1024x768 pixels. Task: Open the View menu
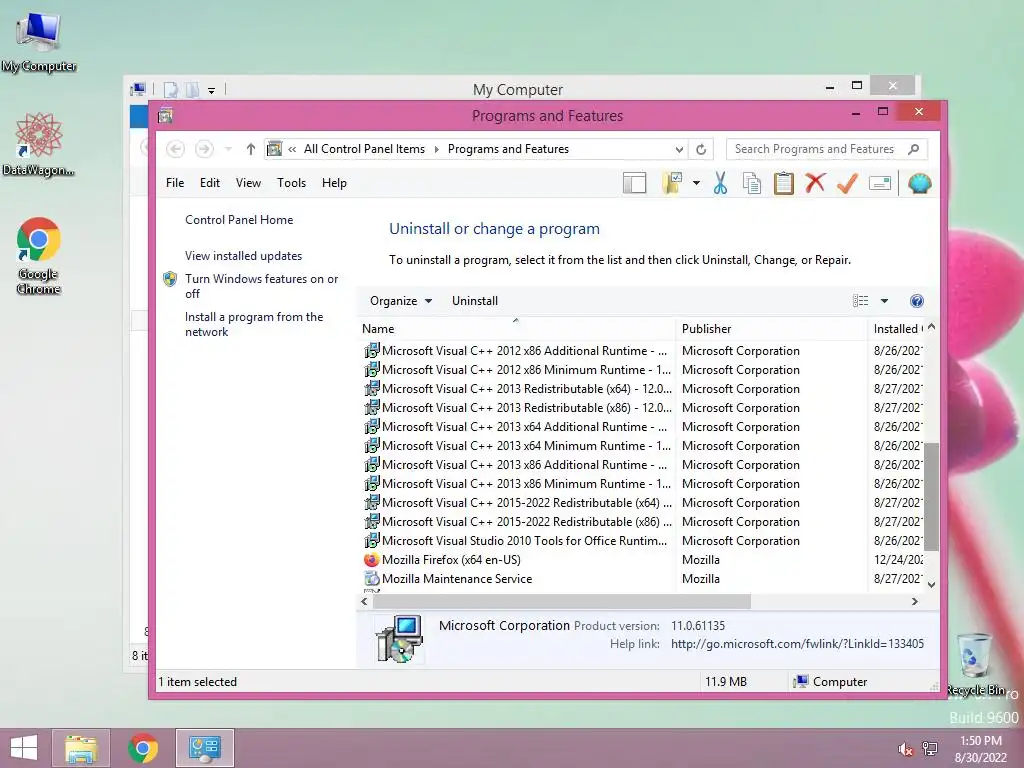248,183
